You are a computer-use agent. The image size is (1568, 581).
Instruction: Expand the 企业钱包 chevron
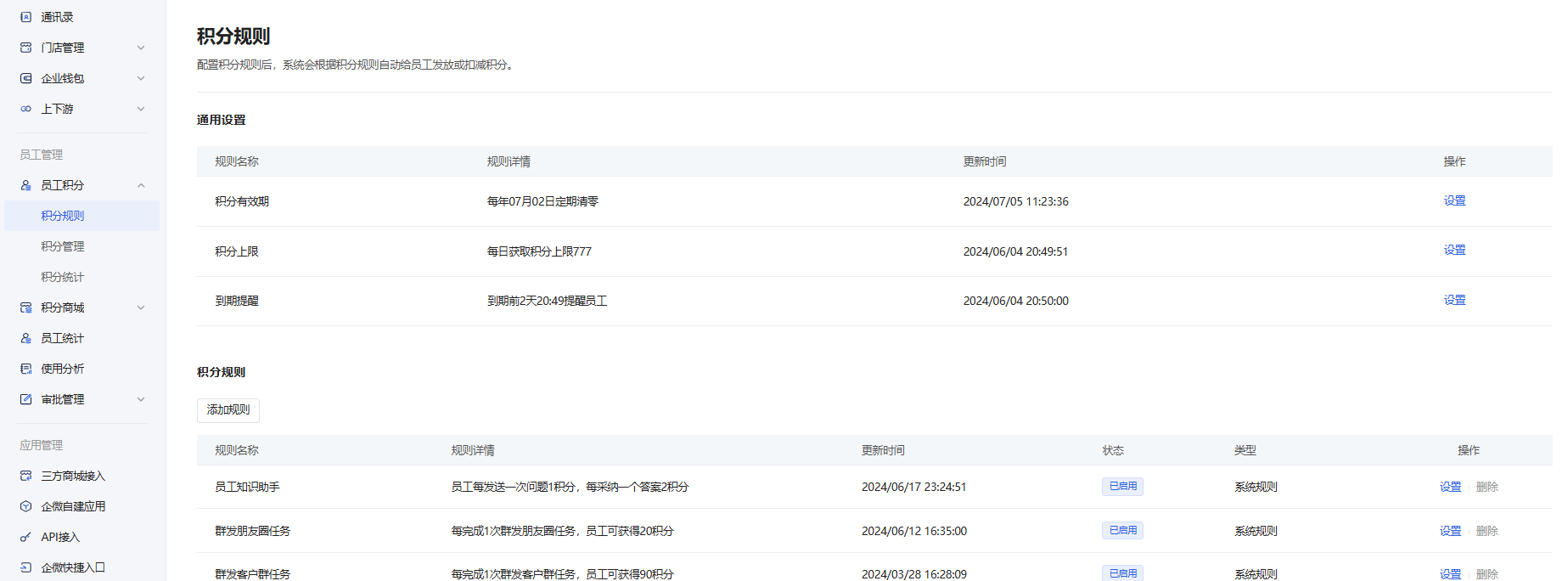[141, 78]
